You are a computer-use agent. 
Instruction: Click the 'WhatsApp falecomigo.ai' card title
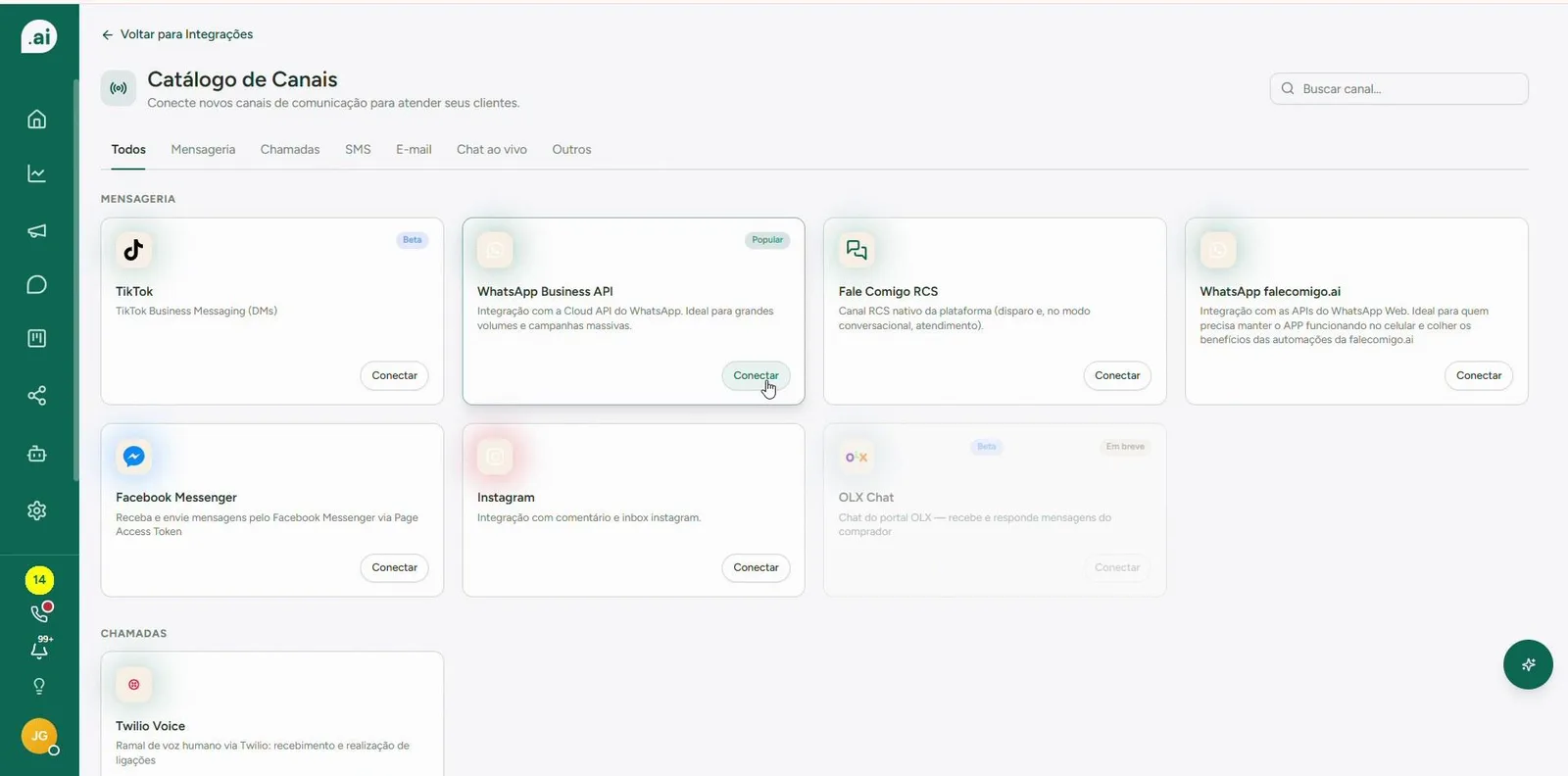1270,292
